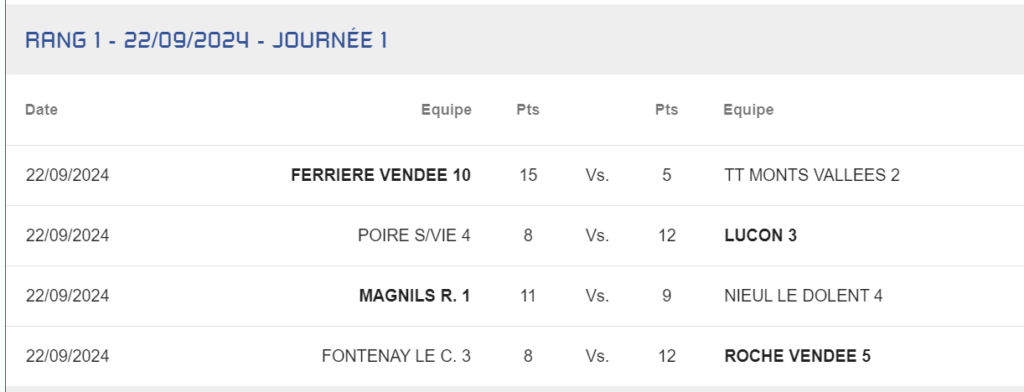Select FONTENAY LE C. 3 team
1024x392 pixels.
pyautogui.click(x=396, y=356)
